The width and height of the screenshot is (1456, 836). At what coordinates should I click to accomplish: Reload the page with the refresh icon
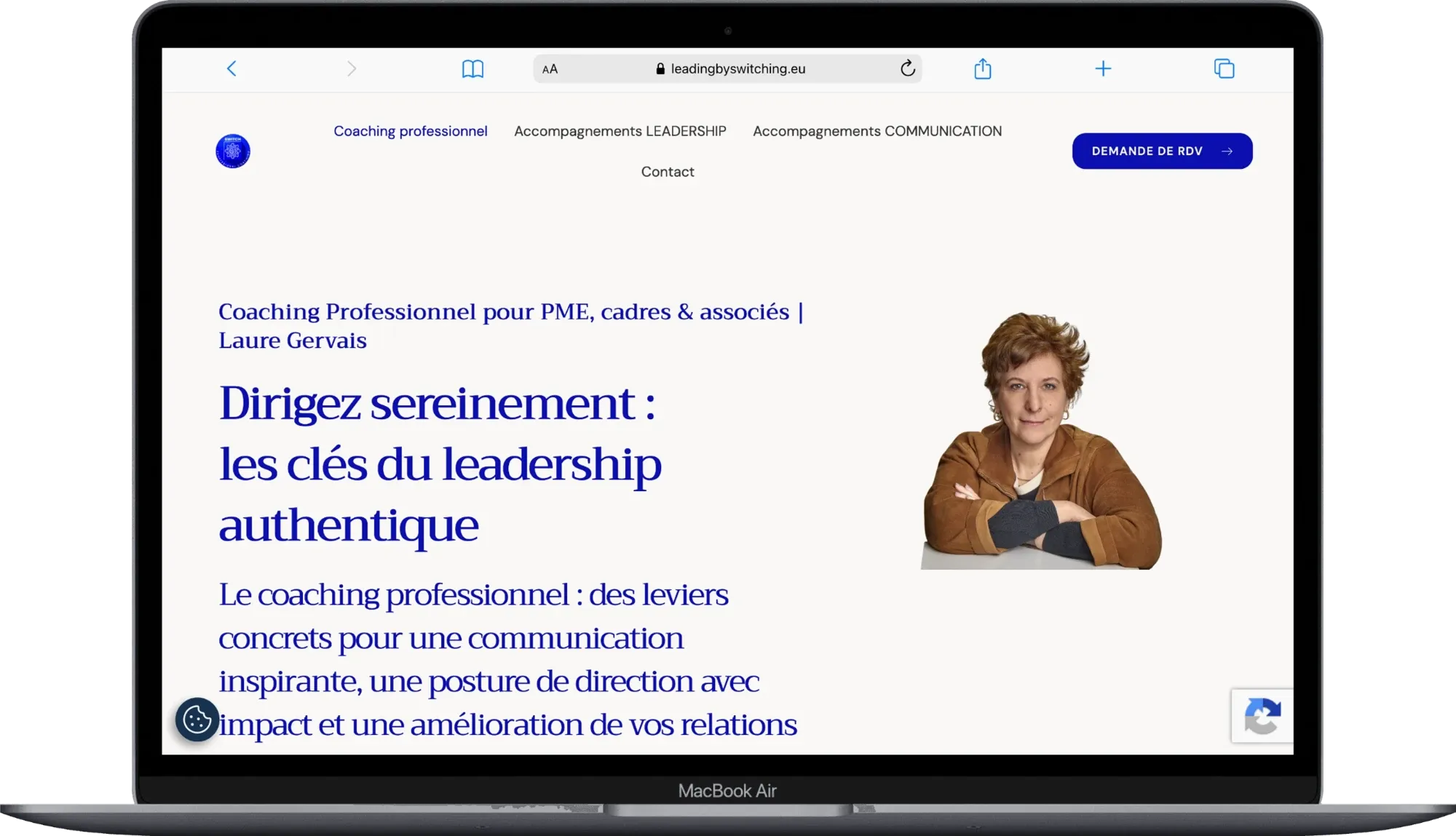click(907, 68)
